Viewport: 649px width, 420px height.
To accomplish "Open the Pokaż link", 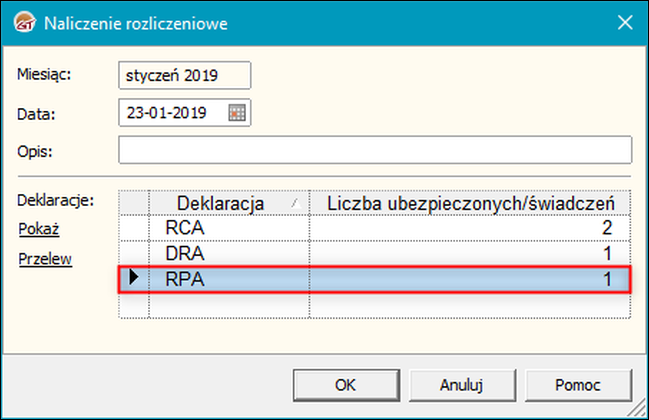I will [x=39, y=229].
